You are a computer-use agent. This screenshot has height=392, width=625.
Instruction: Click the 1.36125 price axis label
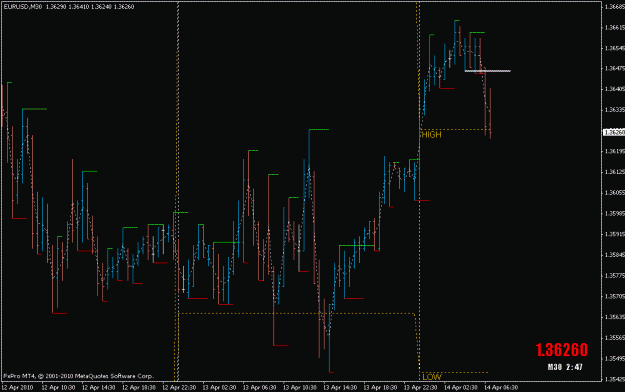614,172
